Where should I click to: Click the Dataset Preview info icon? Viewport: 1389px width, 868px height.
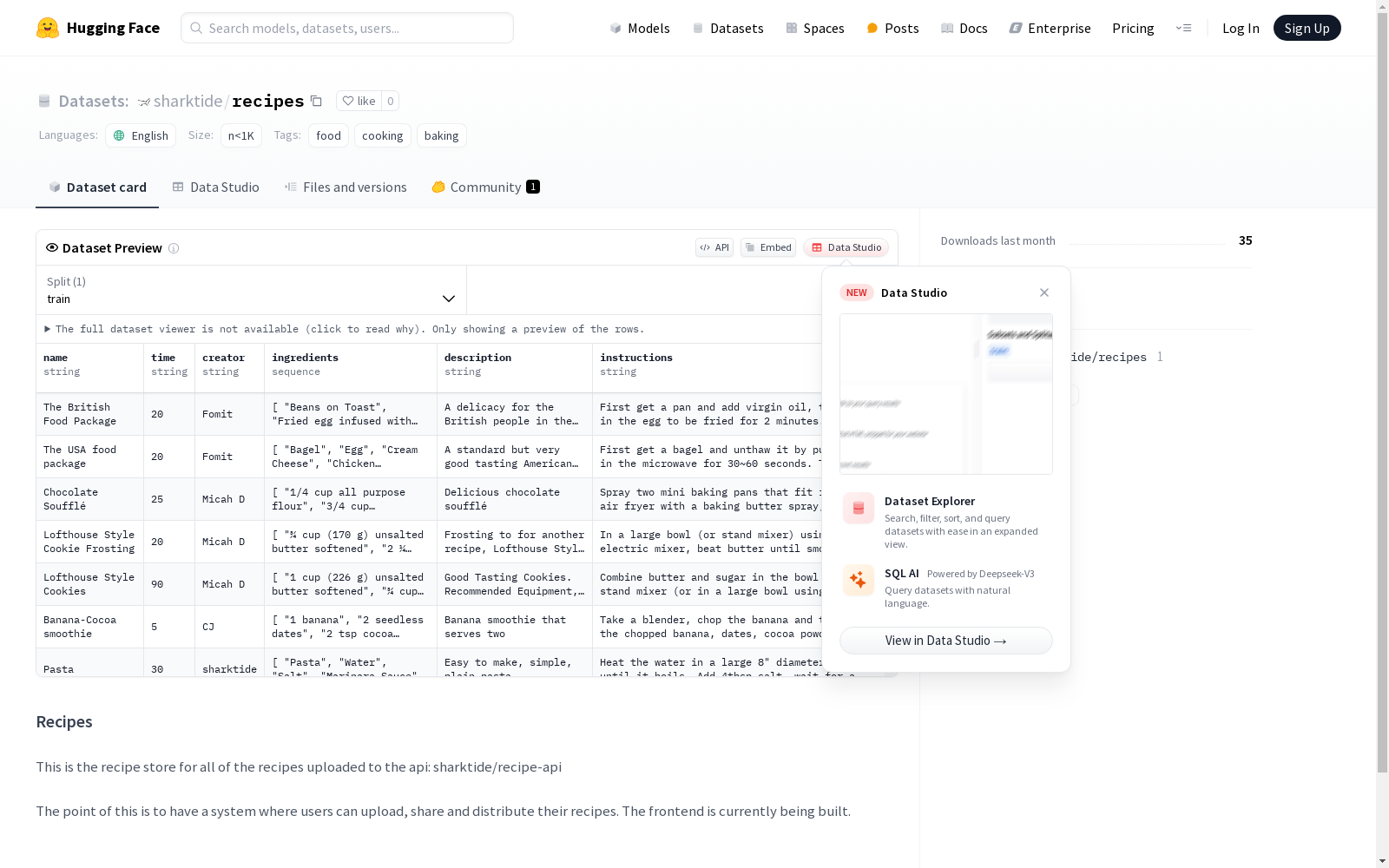point(174,248)
